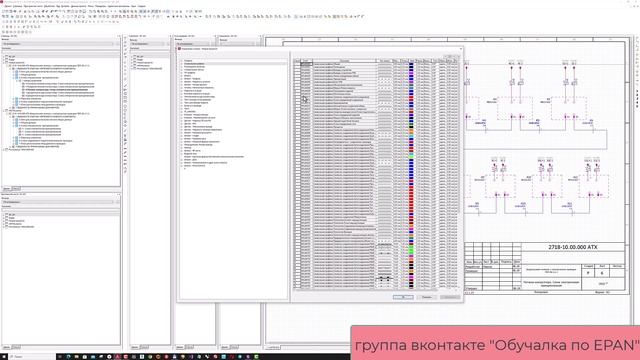Image resolution: width=640 pixels, height=360 pixels.
Task: Expand Графика node in layer dialog tree
Action: click(182, 61)
